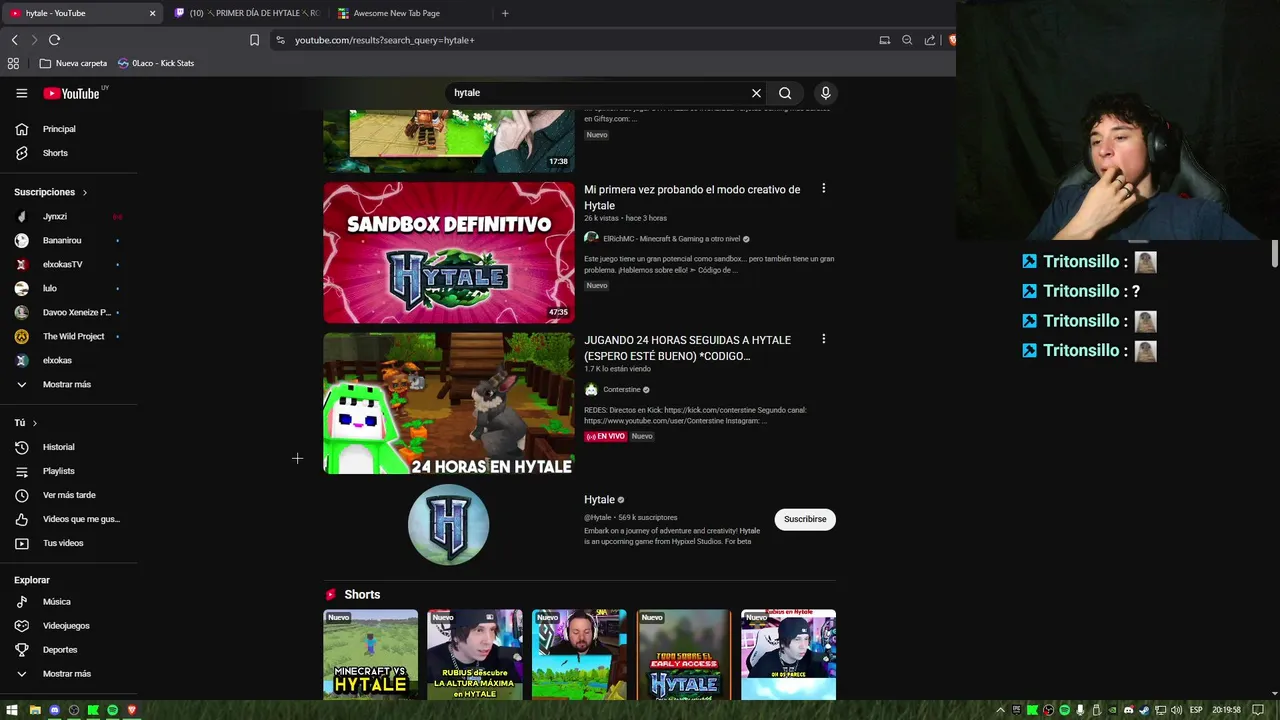Share this page via address bar icon

click(930, 40)
